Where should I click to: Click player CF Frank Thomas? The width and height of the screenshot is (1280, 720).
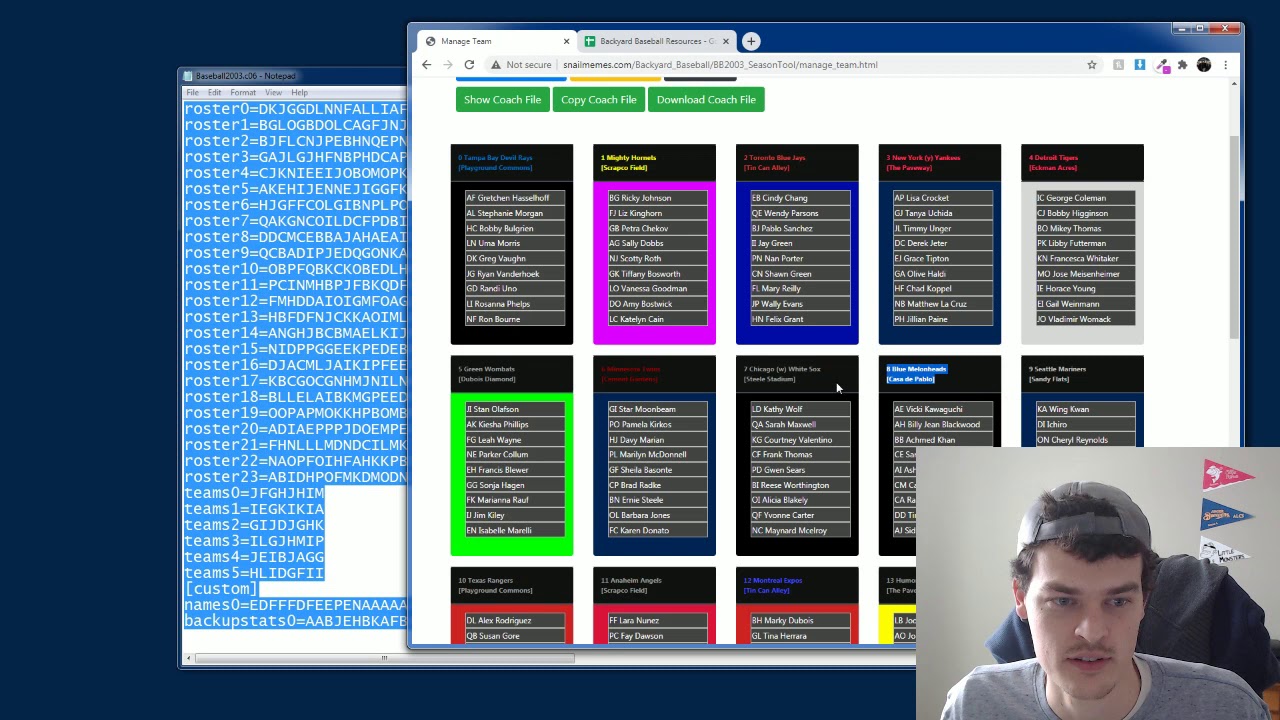[800, 454]
